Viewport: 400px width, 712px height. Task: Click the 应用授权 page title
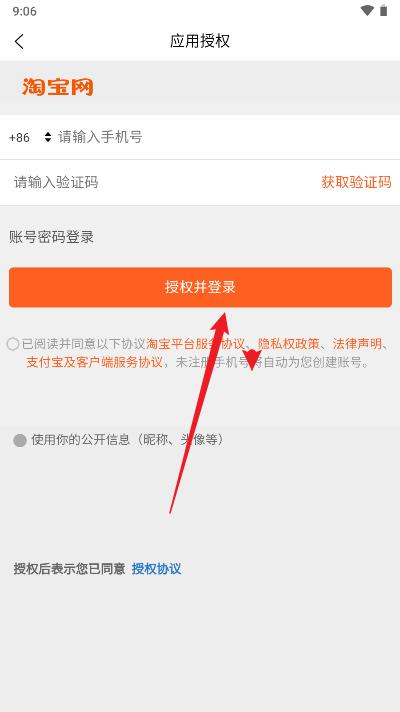click(x=200, y=41)
